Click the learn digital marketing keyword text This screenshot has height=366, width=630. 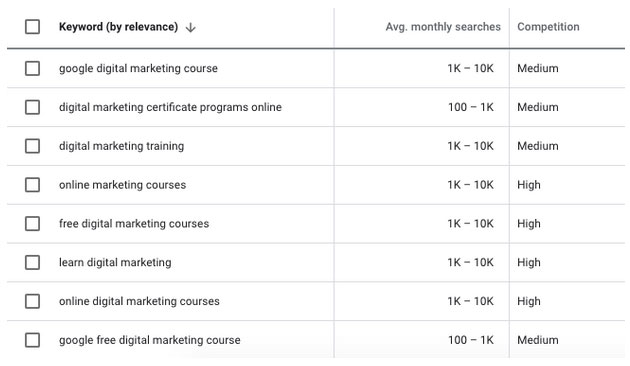[115, 262]
